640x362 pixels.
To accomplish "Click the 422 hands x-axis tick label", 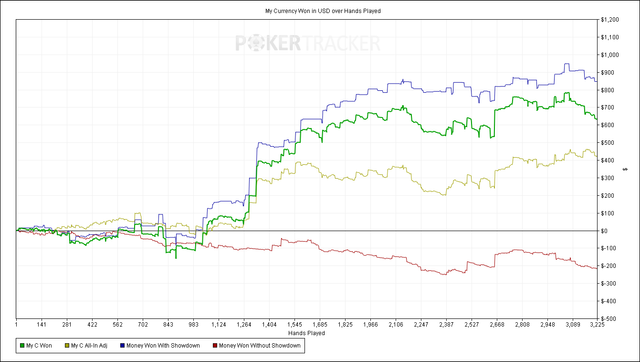I will 92,325.
